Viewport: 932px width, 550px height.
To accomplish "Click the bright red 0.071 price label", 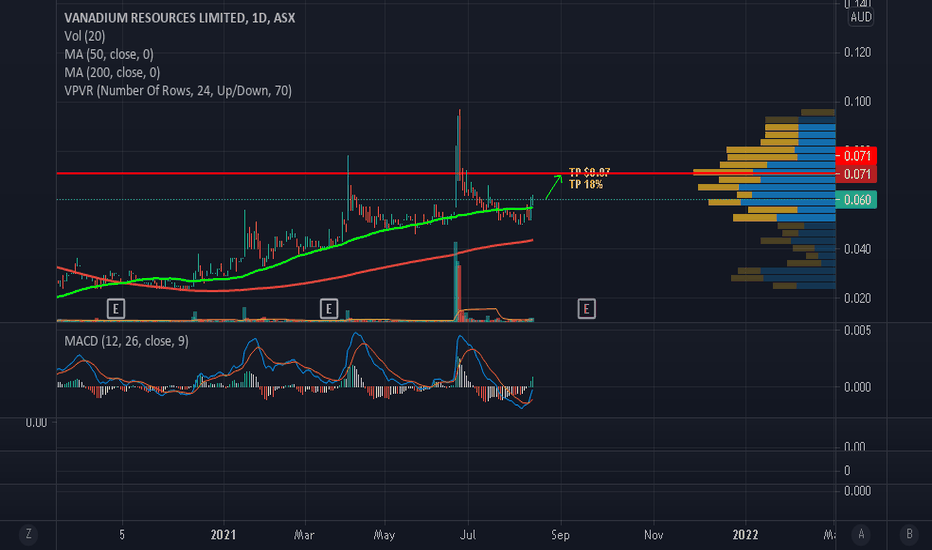I will tap(856, 156).
